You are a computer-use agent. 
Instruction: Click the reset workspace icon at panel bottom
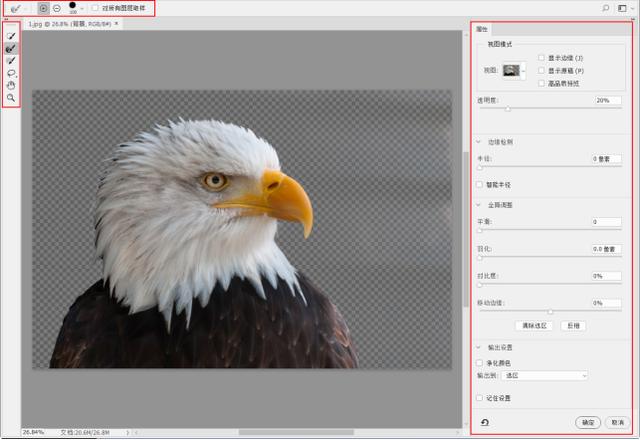(x=485, y=422)
